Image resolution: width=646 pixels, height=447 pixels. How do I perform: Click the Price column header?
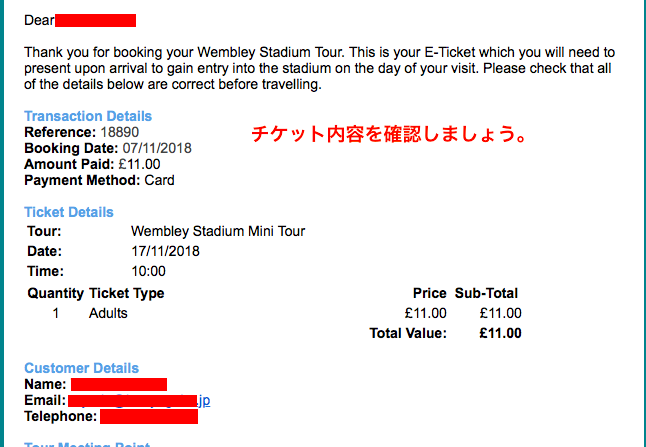(x=429, y=293)
